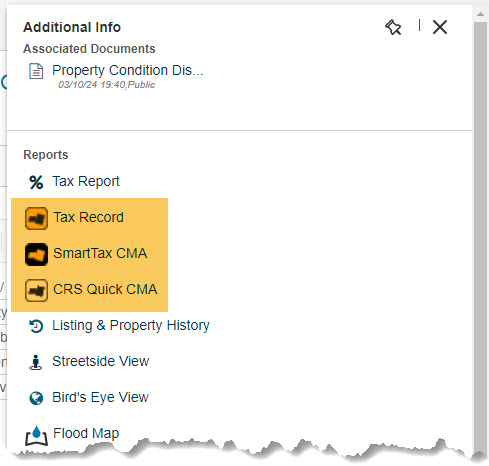The image size is (489, 466).
Task: Close the Additional Info panel
Action: (440, 27)
